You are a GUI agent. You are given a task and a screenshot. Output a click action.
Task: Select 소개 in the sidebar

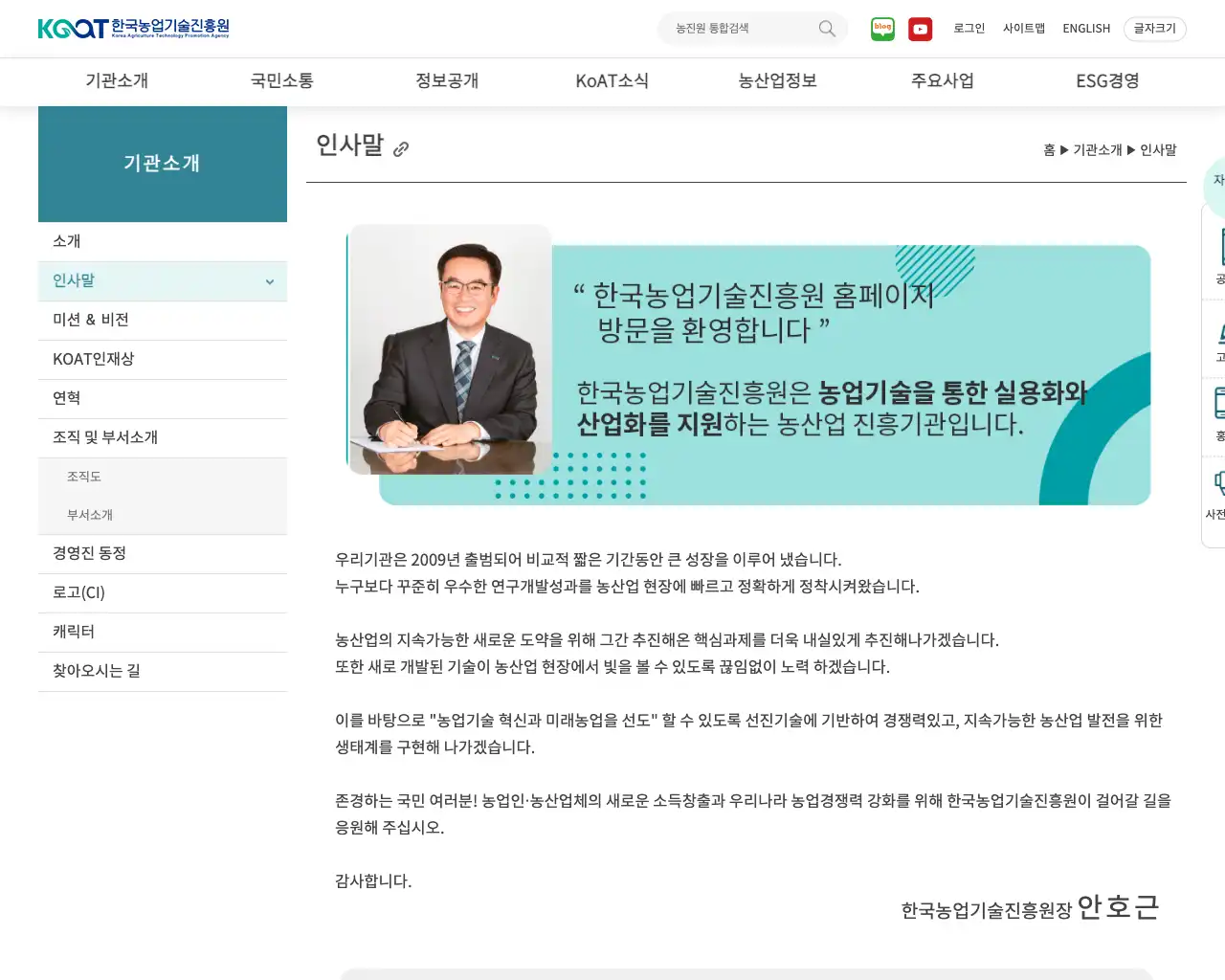163,241
